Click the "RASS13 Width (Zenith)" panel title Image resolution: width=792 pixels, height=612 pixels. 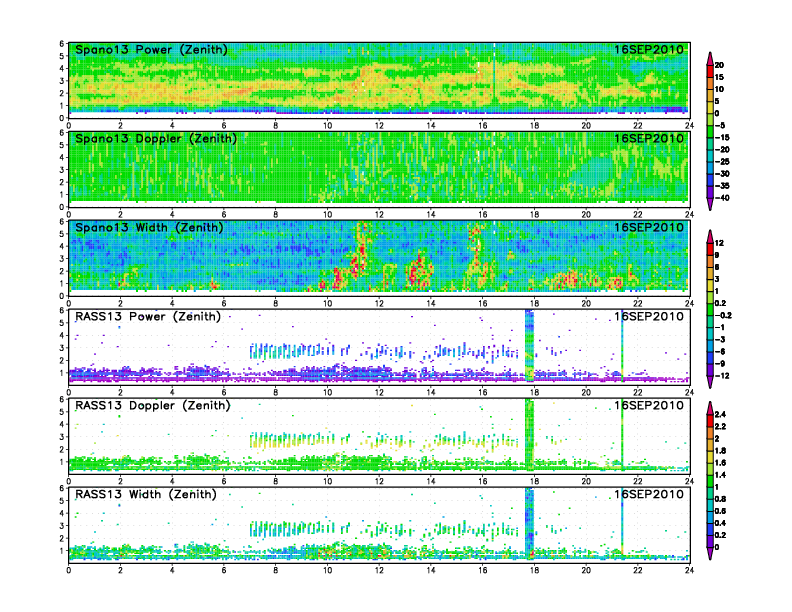(x=145, y=494)
